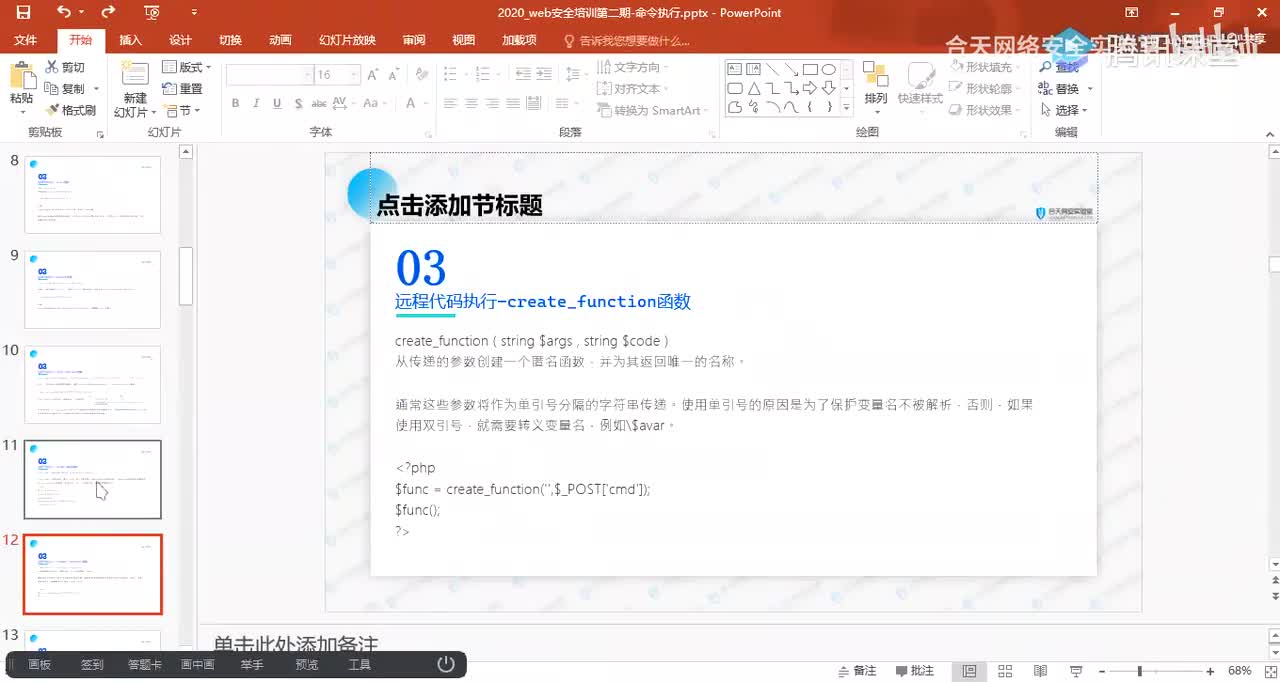Switch to slide sorter view icon in the status bar
This screenshot has width=1280, height=682.
1005,671
